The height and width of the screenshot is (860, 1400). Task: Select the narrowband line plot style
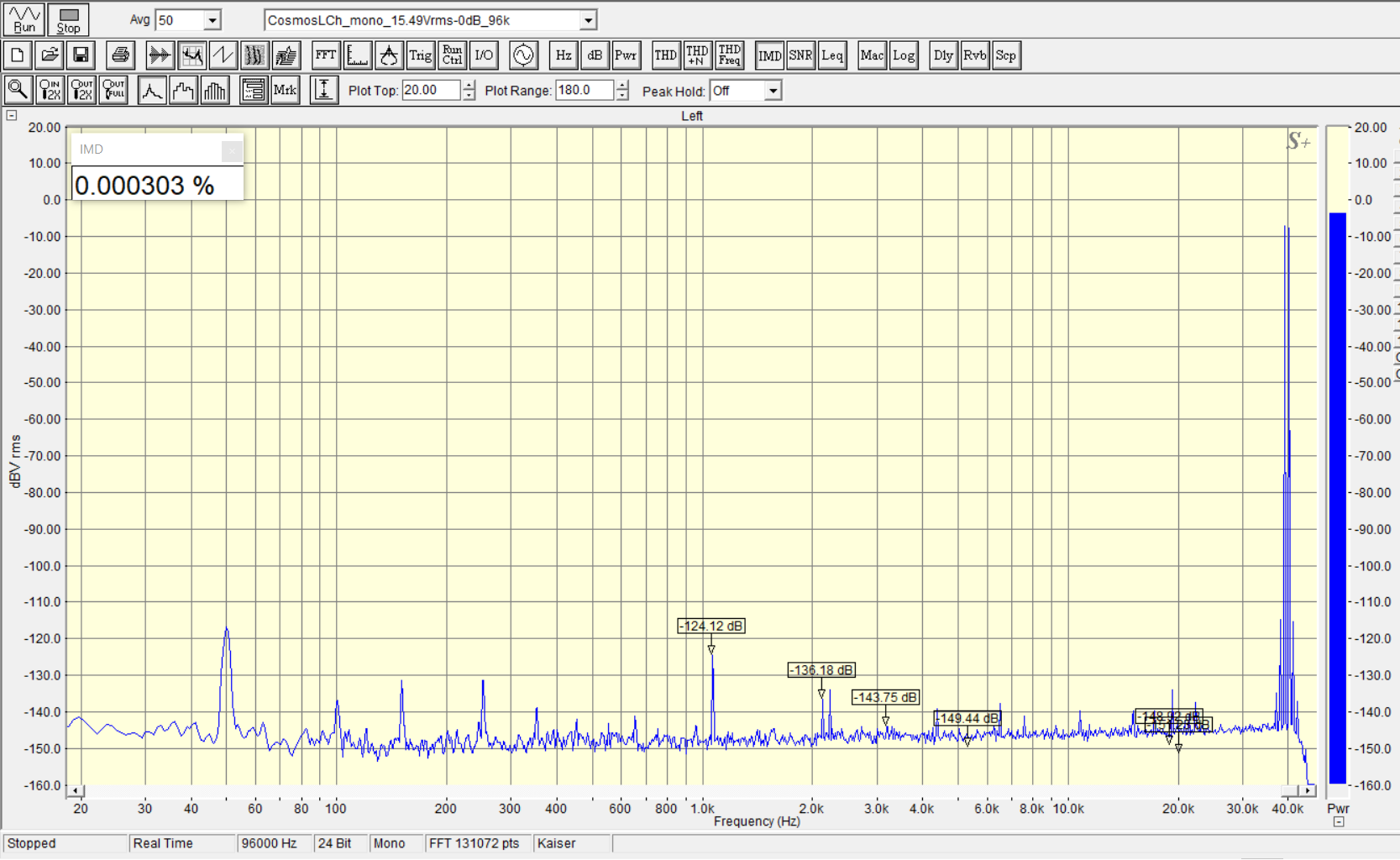pyautogui.click(x=152, y=90)
